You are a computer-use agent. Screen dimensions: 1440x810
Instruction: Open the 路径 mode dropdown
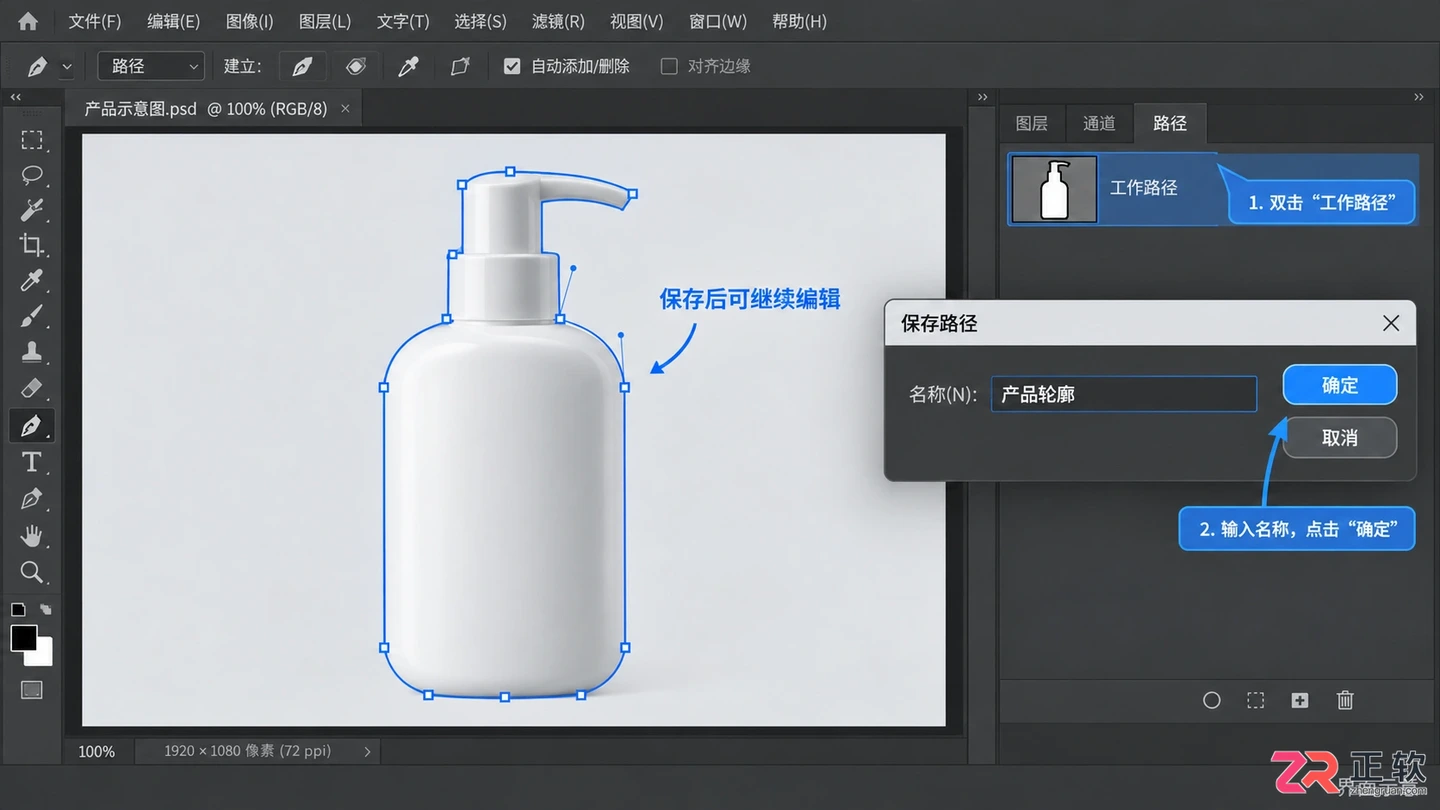[151, 66]
